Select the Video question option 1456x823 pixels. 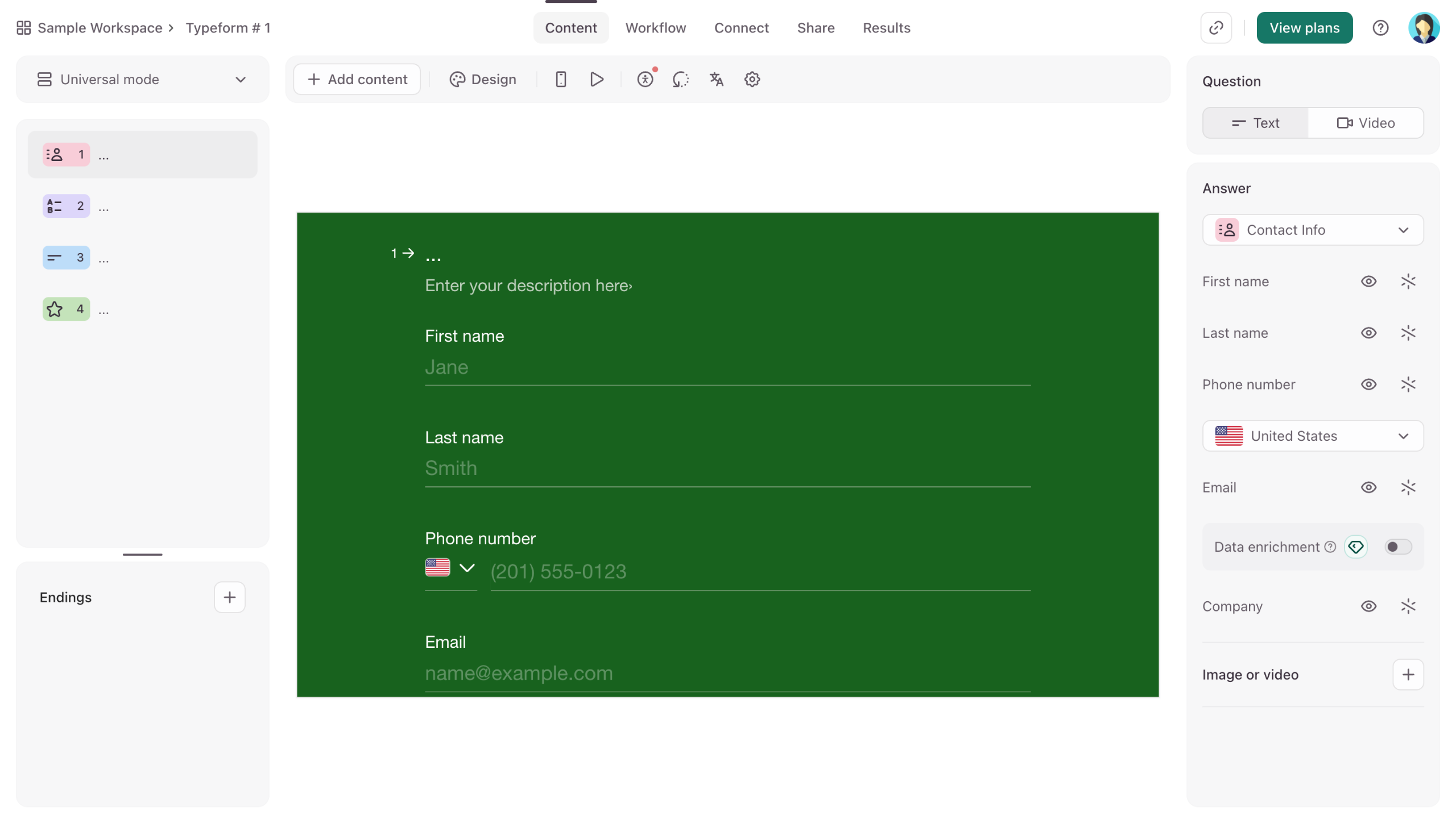1365,123
